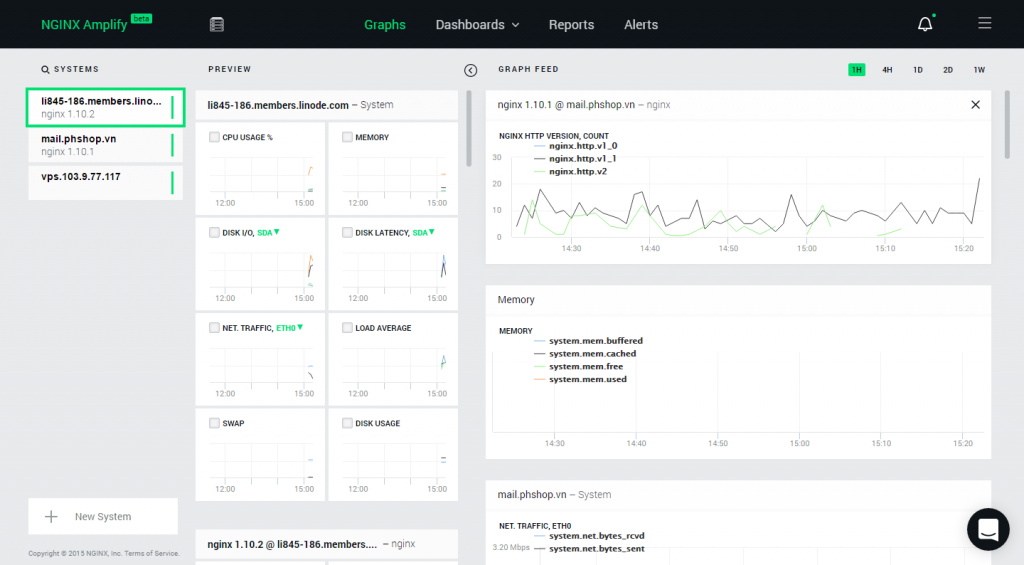Click the Load Average preview thumbnail graph

point(394,370)
